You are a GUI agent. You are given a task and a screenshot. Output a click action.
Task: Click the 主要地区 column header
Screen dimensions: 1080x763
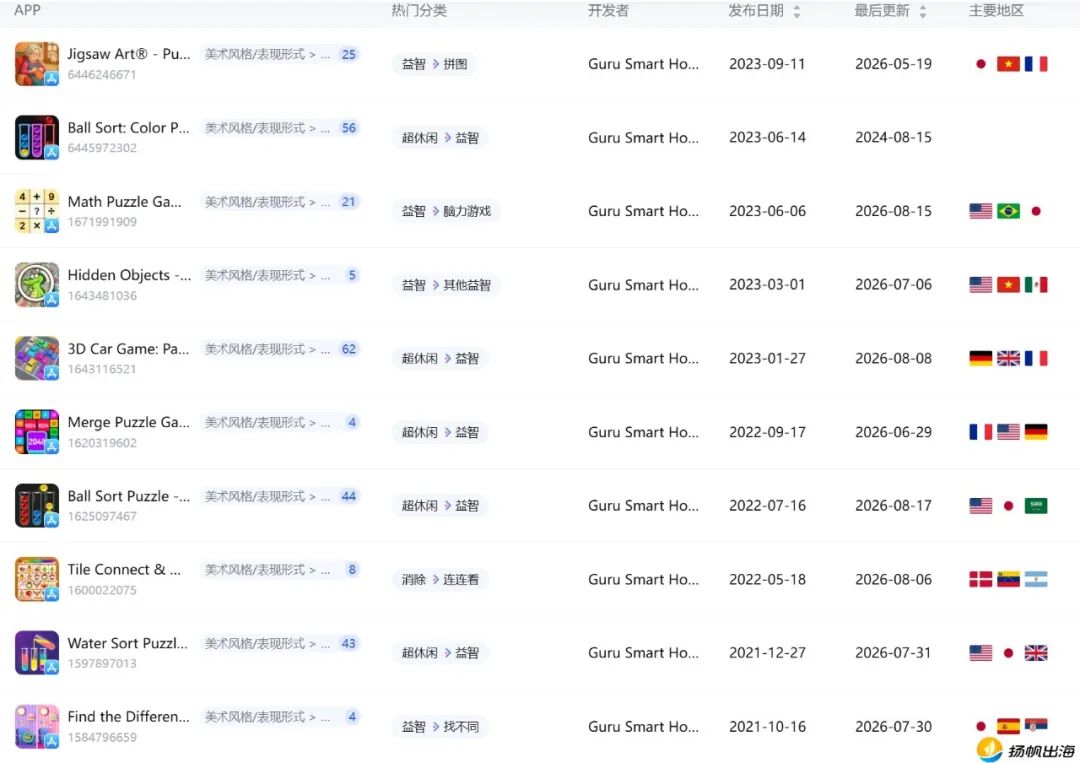[x=996, y=10]
